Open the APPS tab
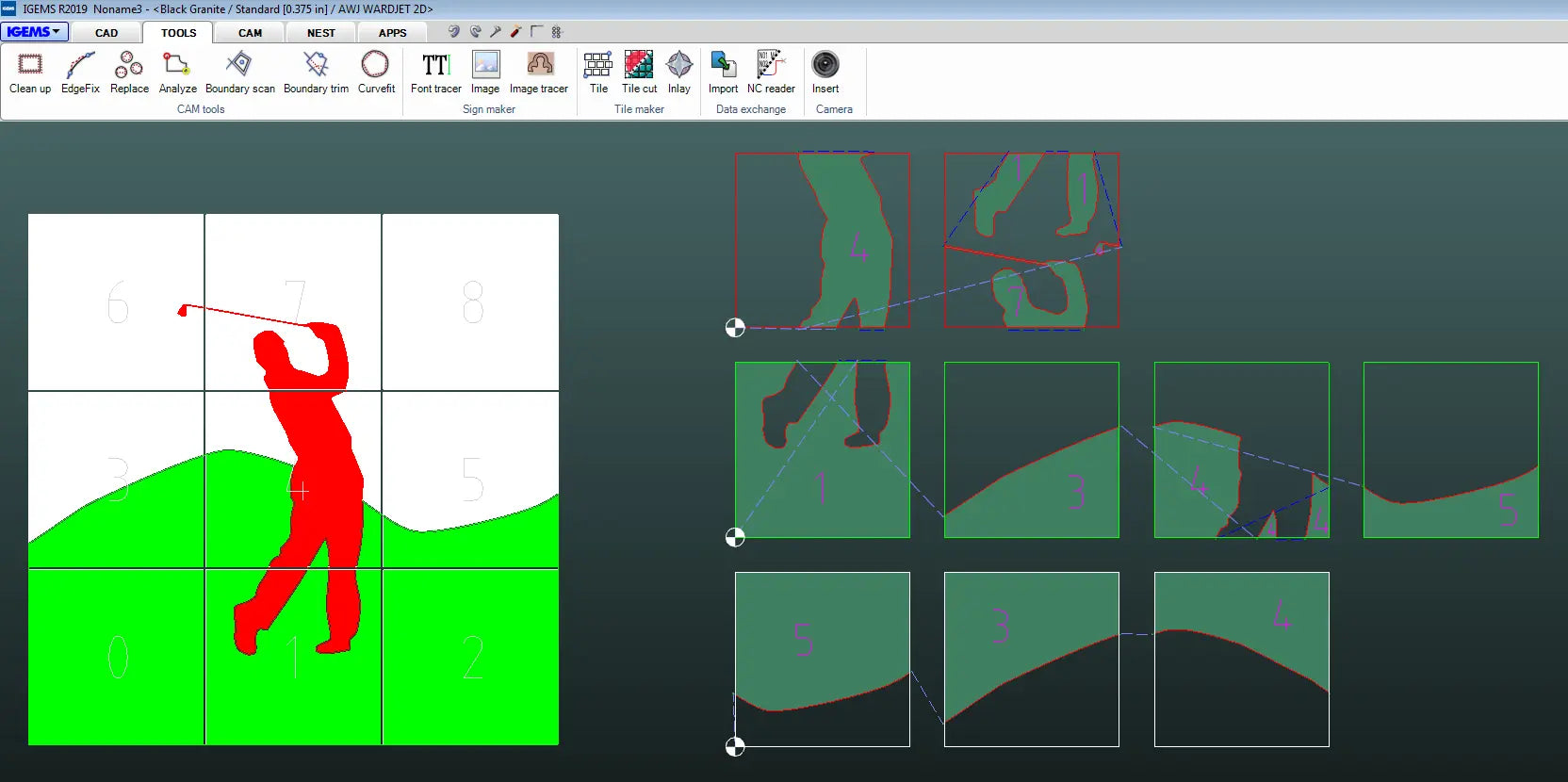The height and width of the screenshot is (782, 1568). pos(392,33)
